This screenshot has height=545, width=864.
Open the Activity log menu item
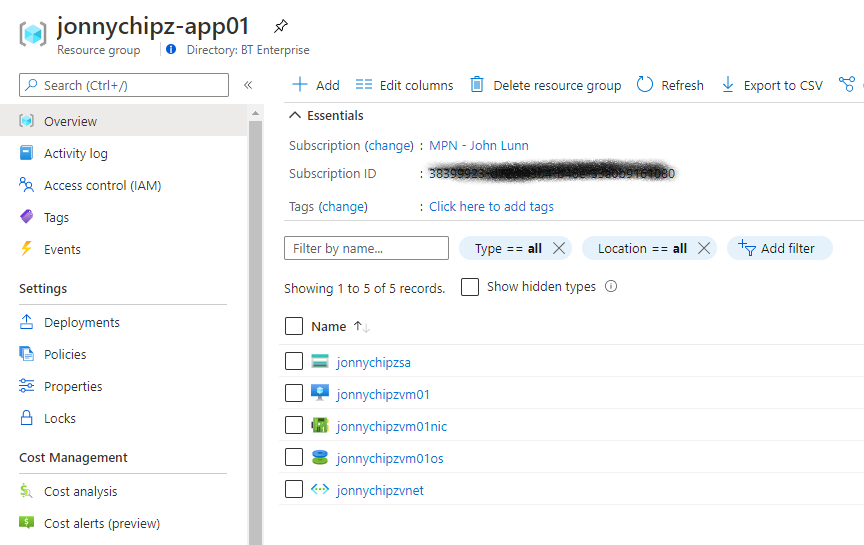click(x=75, y=153)
